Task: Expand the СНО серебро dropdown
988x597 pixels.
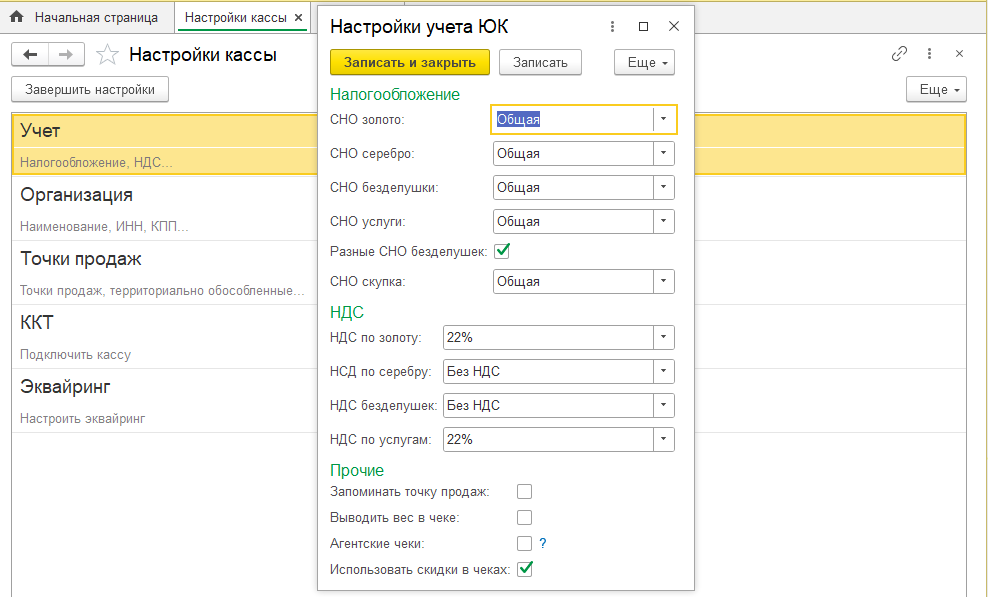Action: coord(664,154)
